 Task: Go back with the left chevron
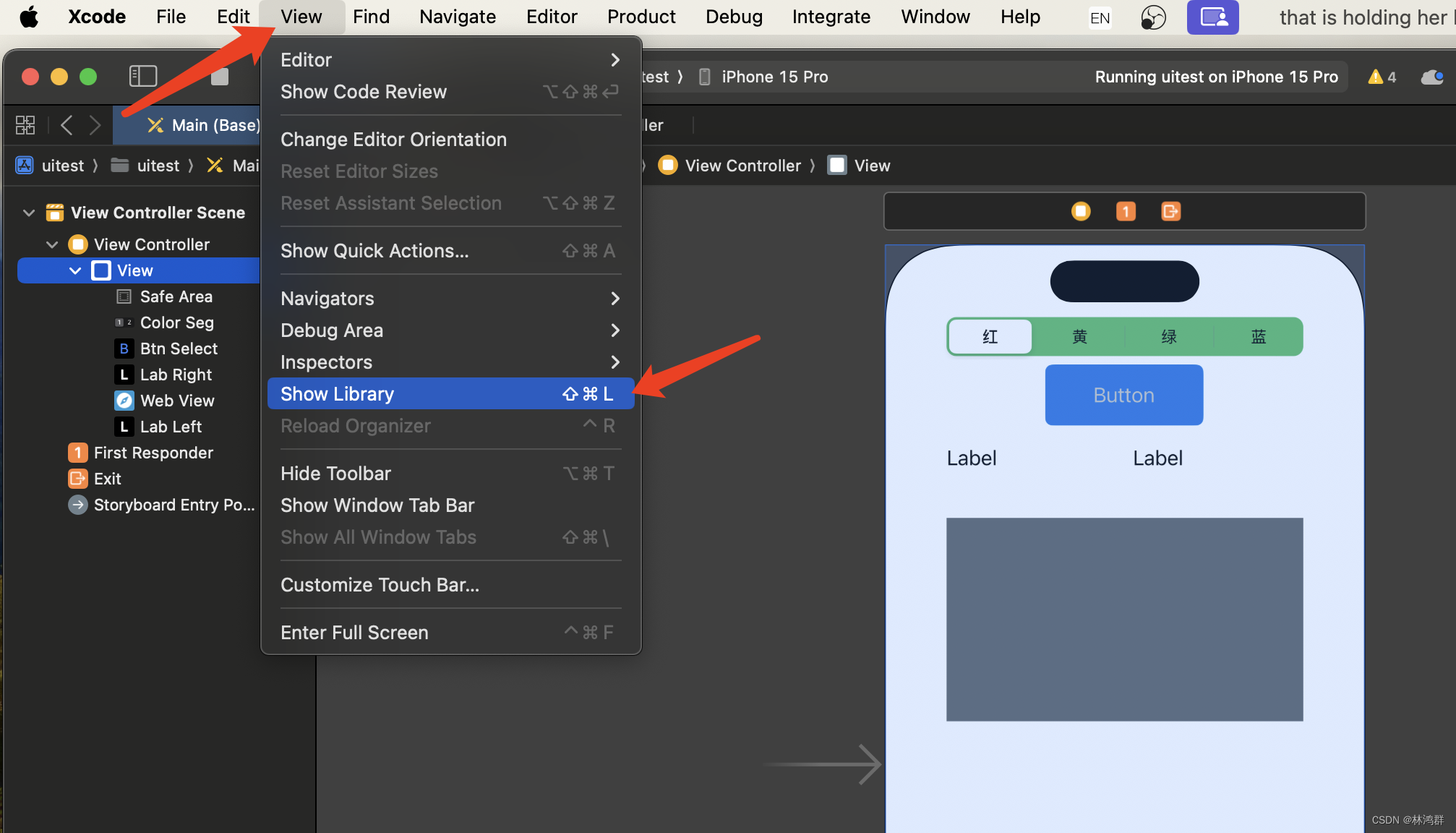tap(67, 125)
